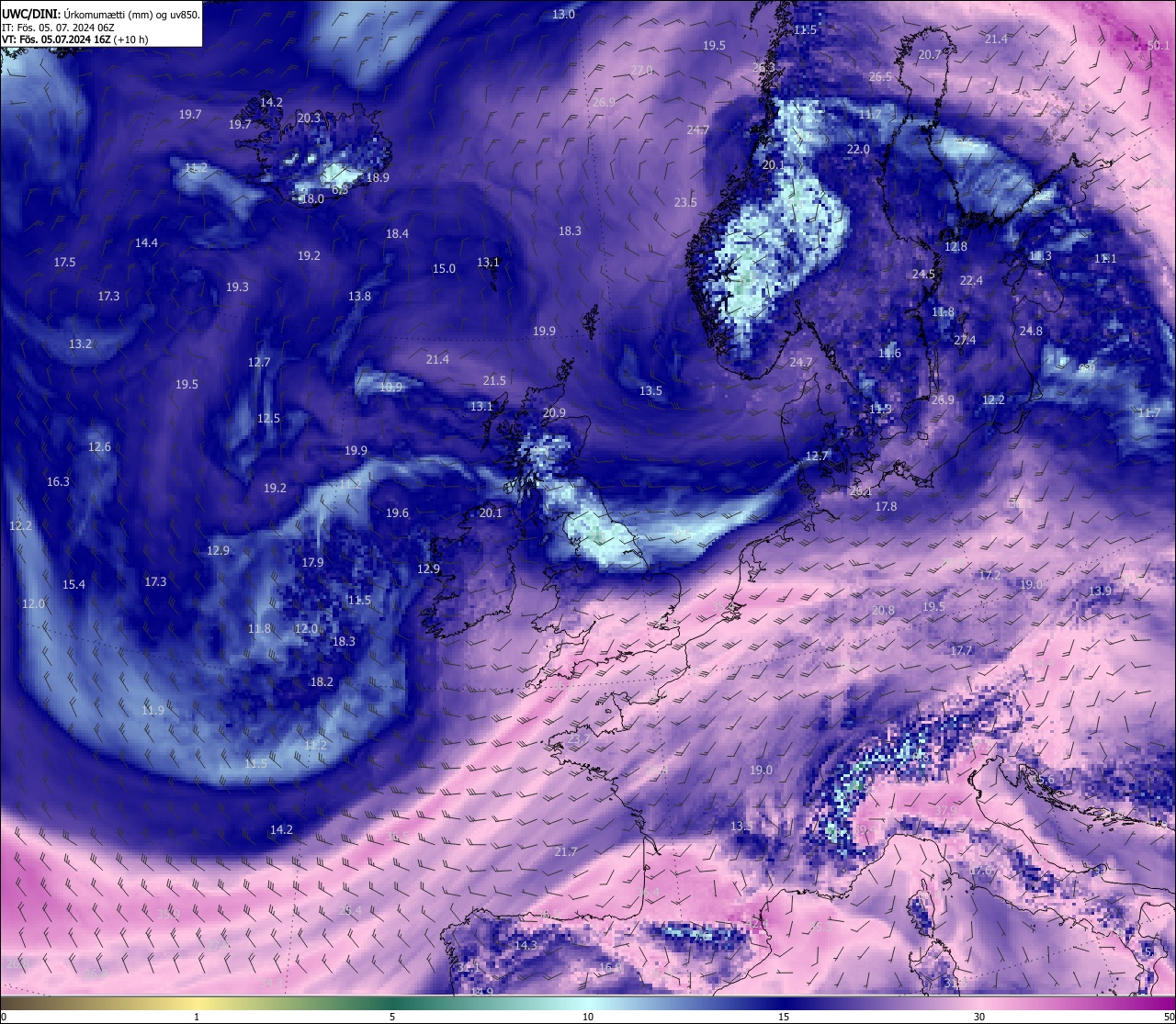Click the 14.3 value over Spain

[x=526, y=946]
